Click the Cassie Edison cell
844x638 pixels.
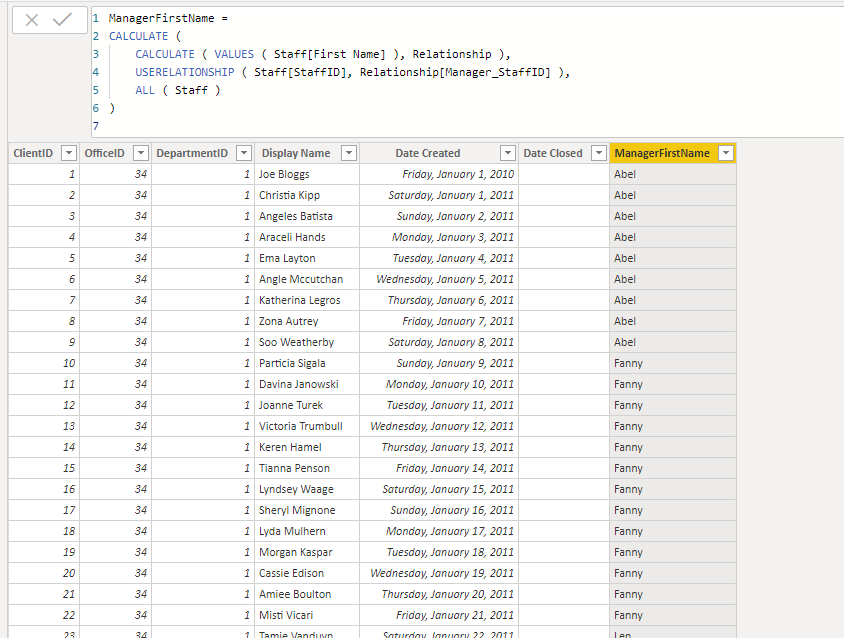tap(307, 573)
